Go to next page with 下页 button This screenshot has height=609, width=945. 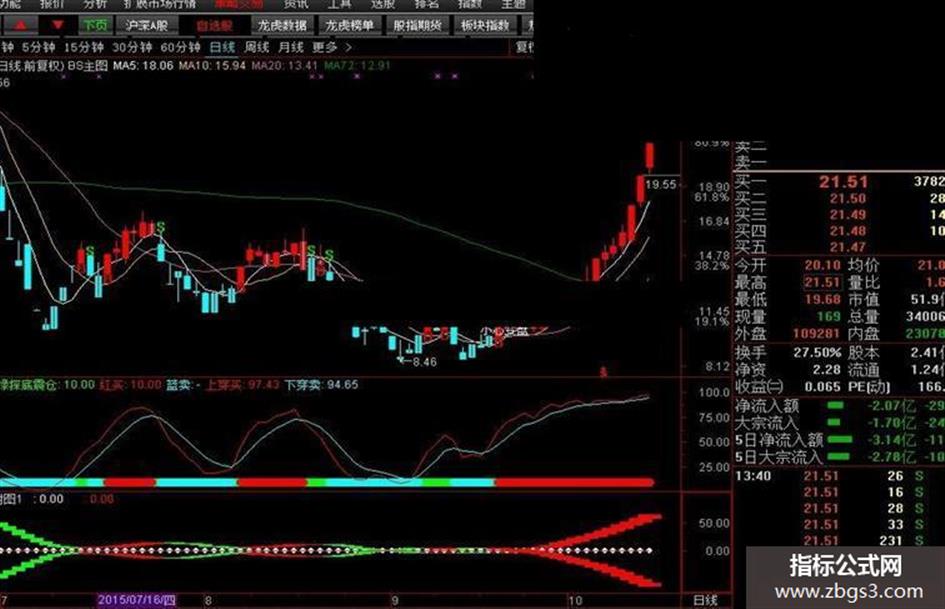95,25
